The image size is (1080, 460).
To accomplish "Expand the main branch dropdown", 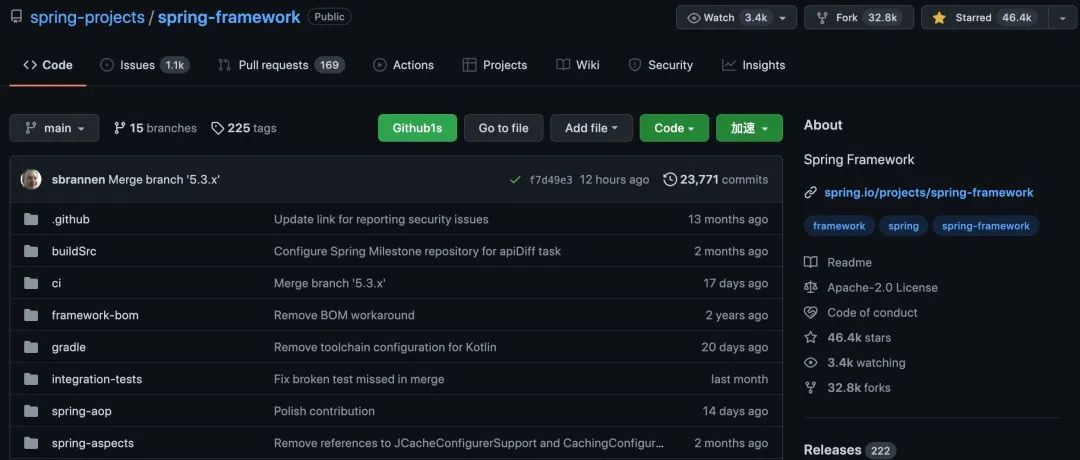I will pyautogui.click(x=54, y=128).
